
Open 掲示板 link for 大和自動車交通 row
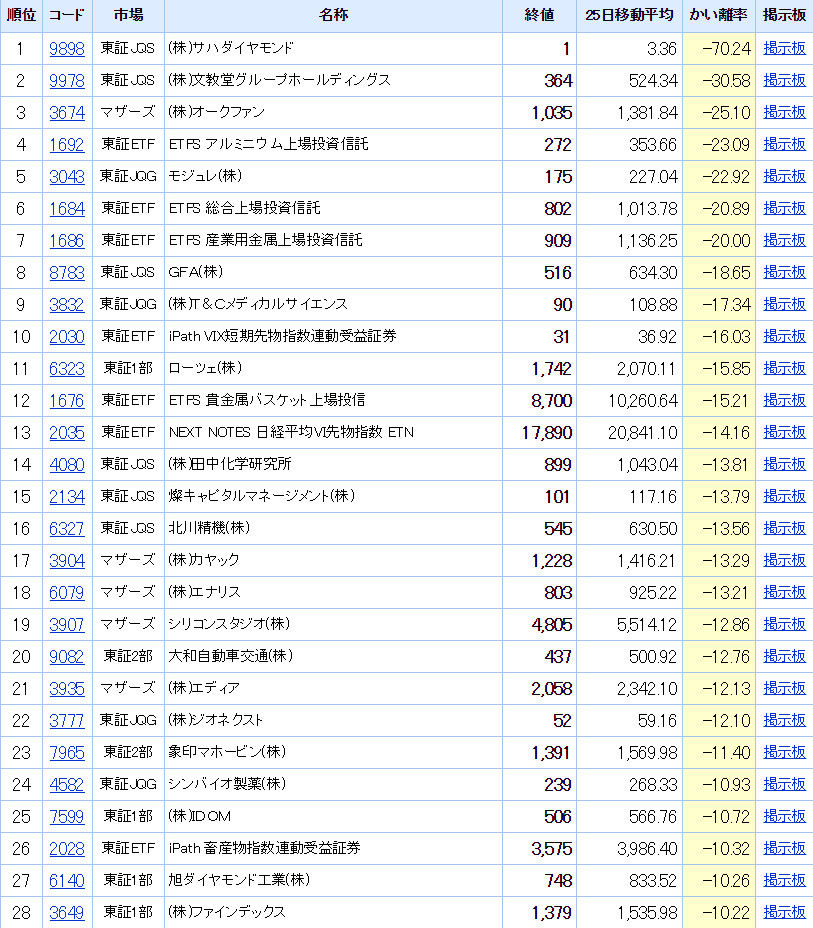pyautogui.click(x=785, y=656)
